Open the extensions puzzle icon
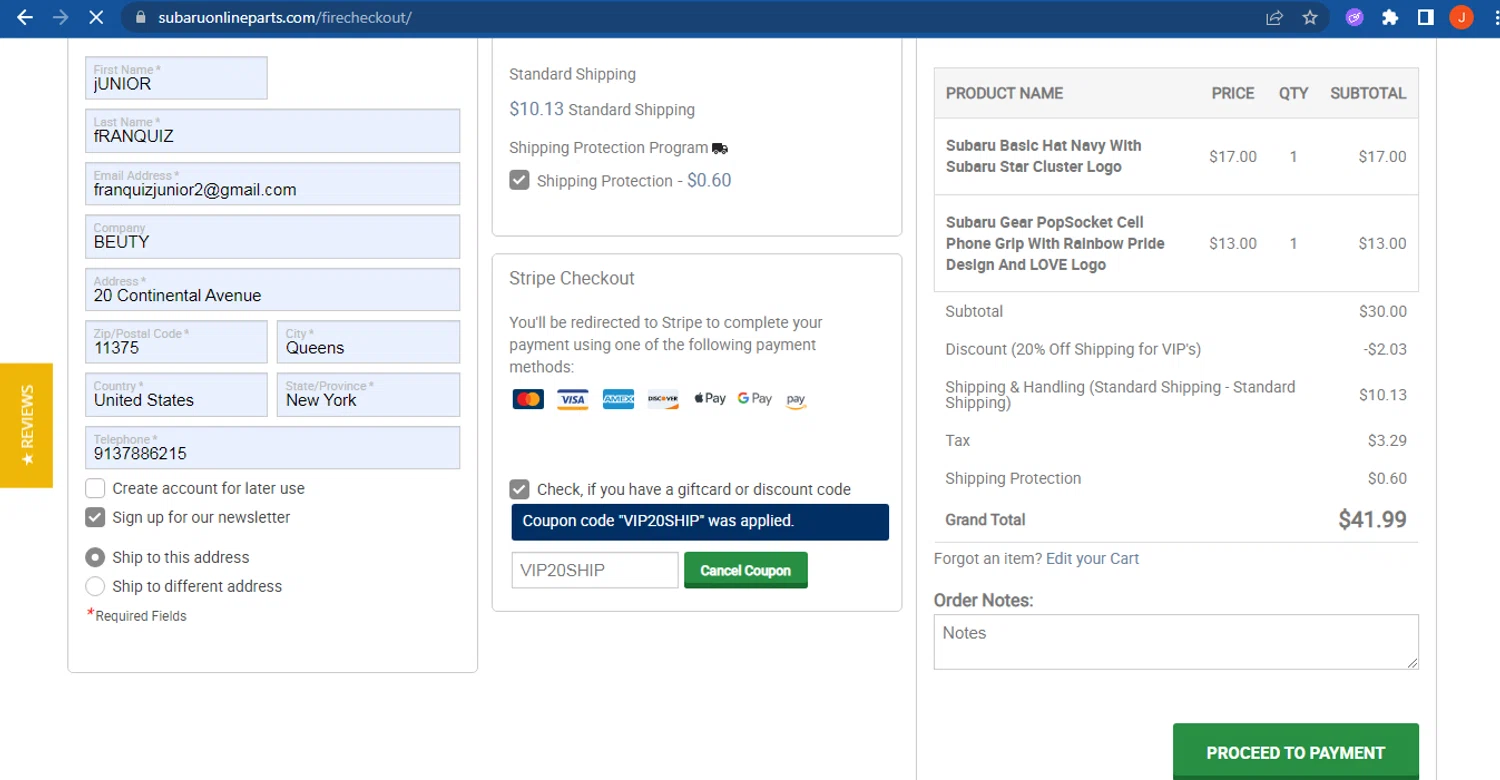The height and width of the screenshot is (780, 1500). [x=1390, y=17]
